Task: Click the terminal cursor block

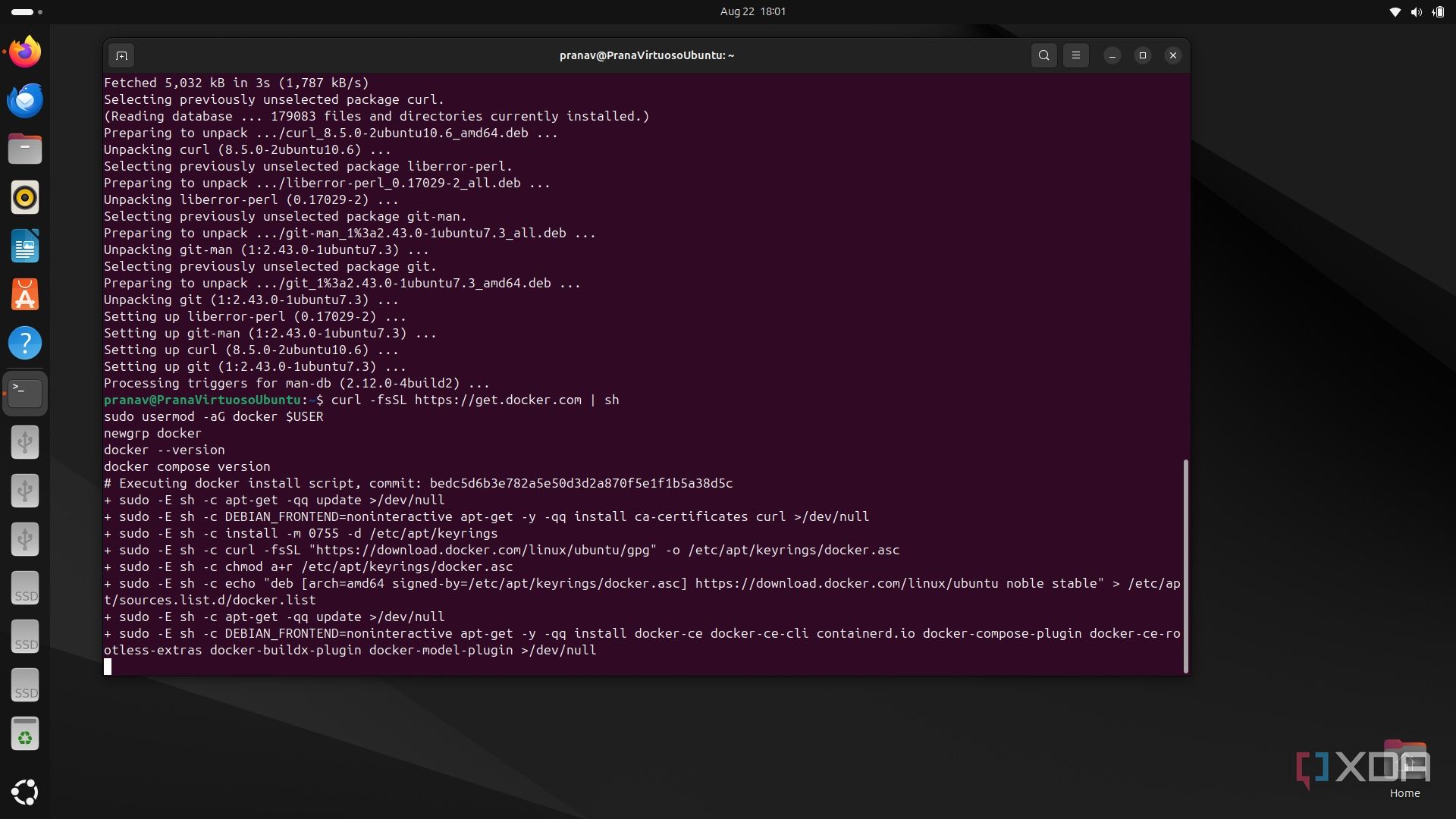Action: 108,667
